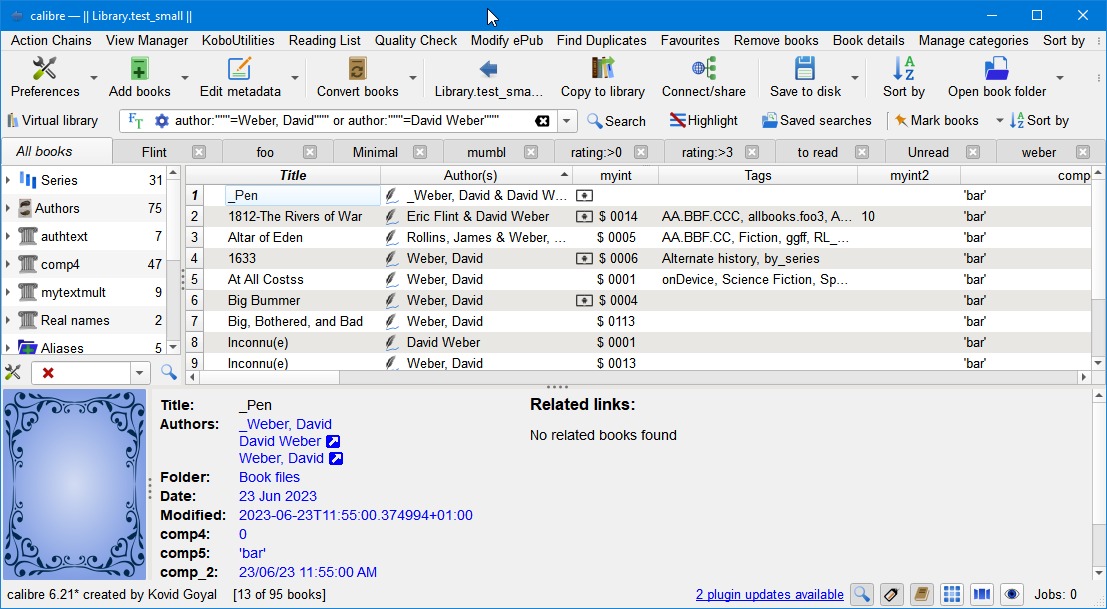
Task: Expand the Authors category in tag browser
Action: [8, 208]
